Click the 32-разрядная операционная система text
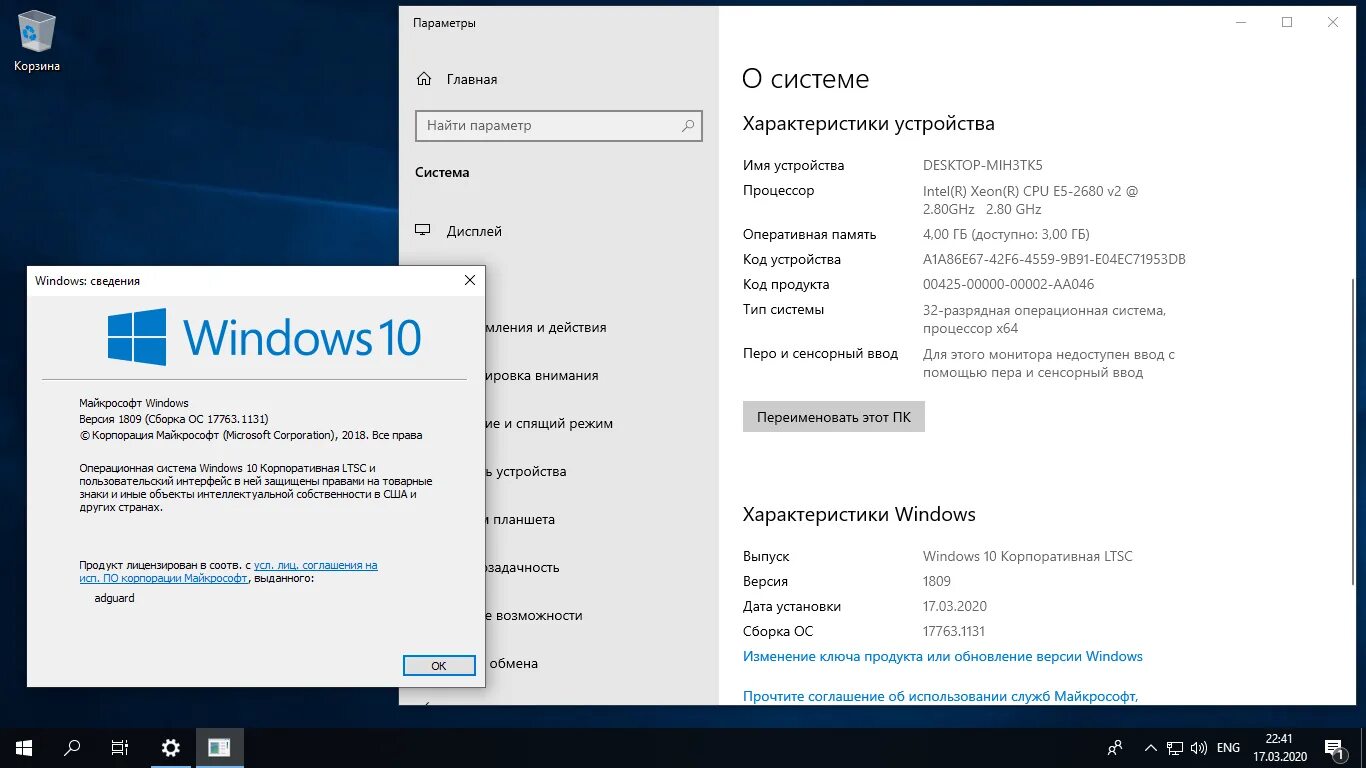The image size is (1366, 768). pyautogui.click(x=1044, y=319)
